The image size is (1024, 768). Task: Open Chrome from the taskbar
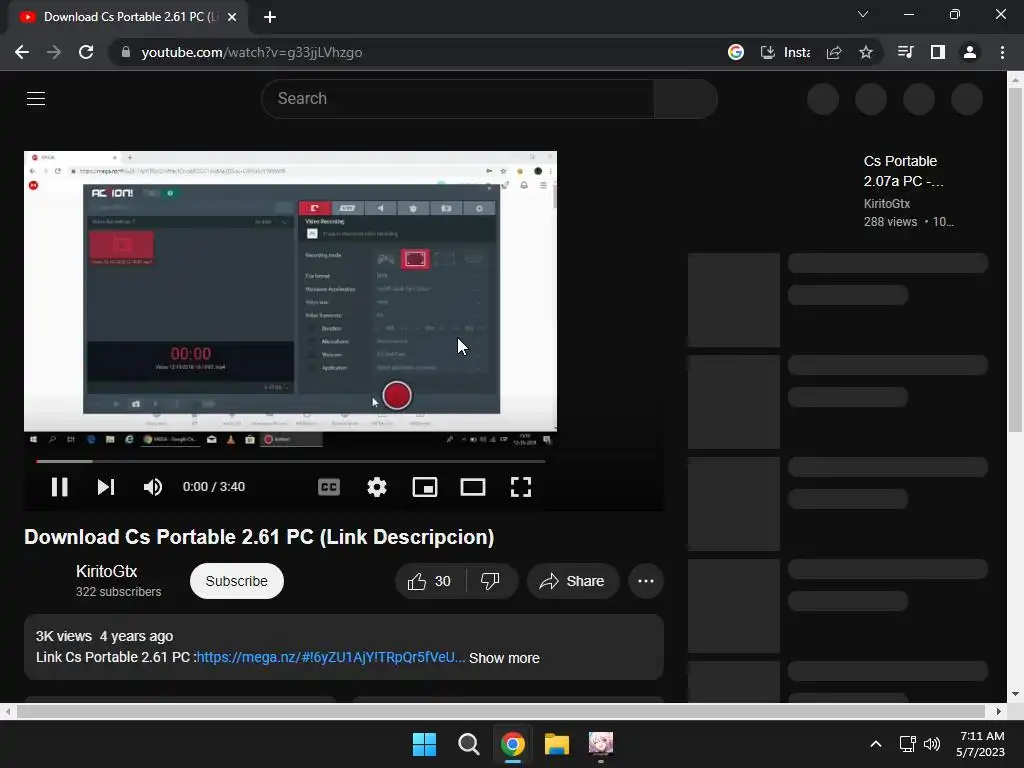(513, 744)
